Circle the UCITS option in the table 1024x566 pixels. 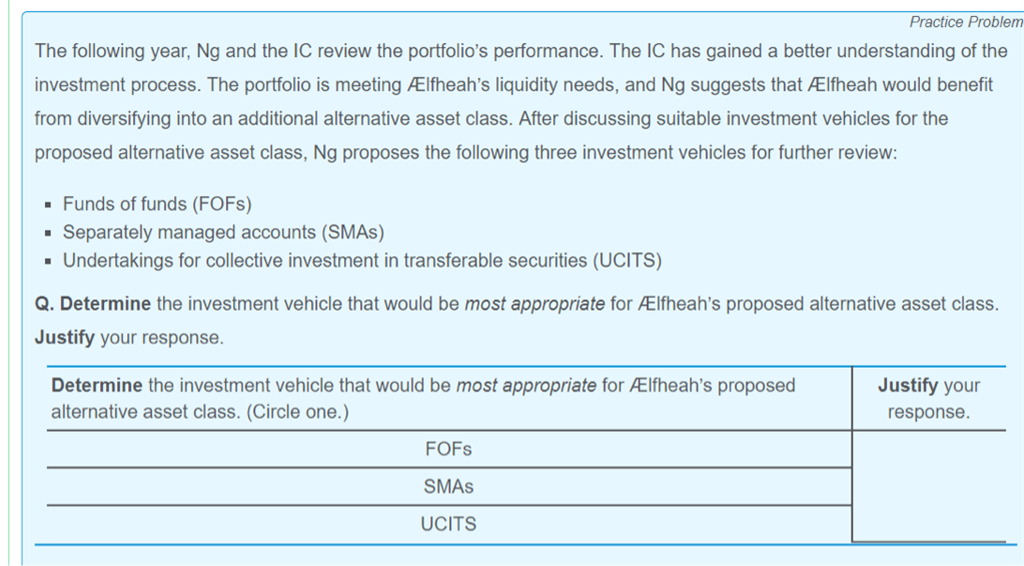[x=448, y=524]
